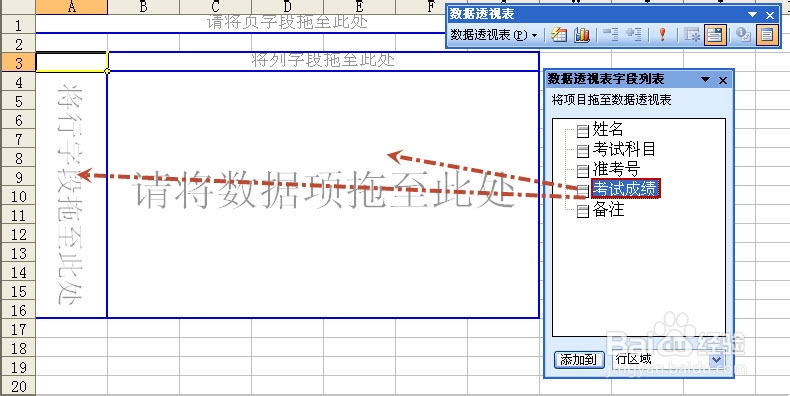Image resolution: width=790 pixels, height=396 pixels.
Task: Select row 17 header
Action: (18, 328)
